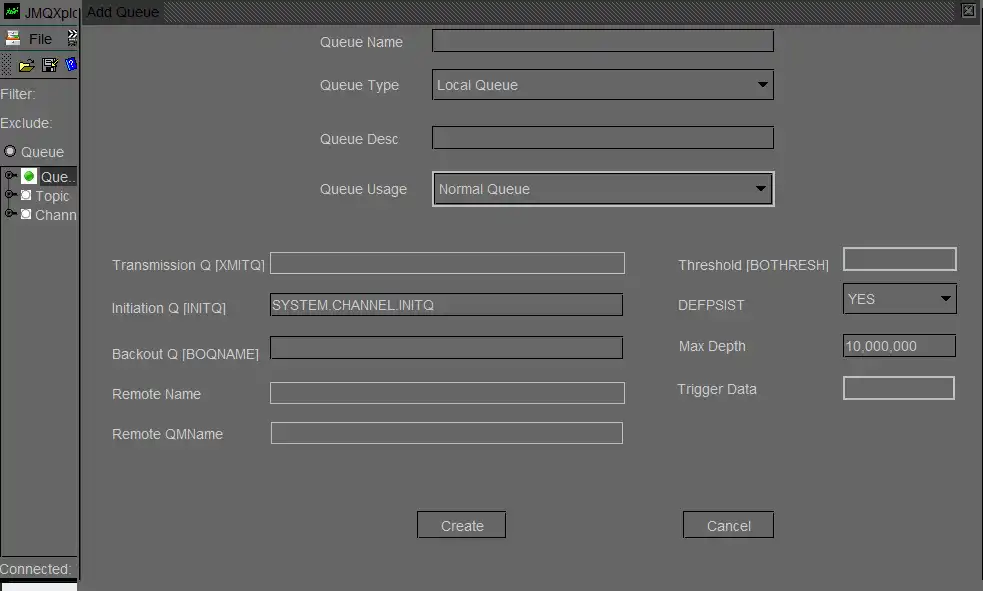Screen dimensions: 983x591
Task: Click the save disk toolbar icon
Action: [x=50, y=65]
